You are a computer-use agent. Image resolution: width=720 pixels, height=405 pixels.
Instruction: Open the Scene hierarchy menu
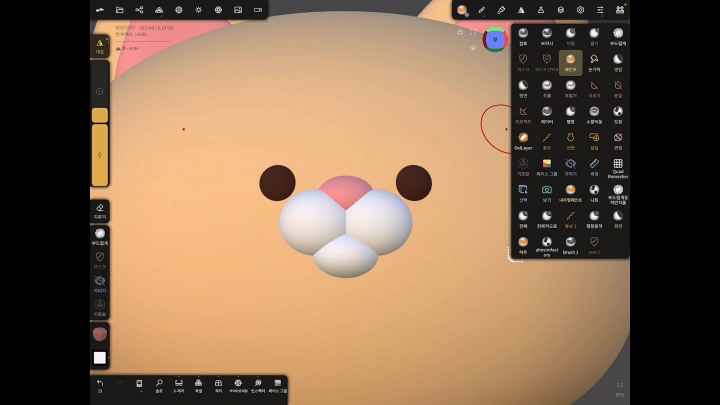(139, 10)
